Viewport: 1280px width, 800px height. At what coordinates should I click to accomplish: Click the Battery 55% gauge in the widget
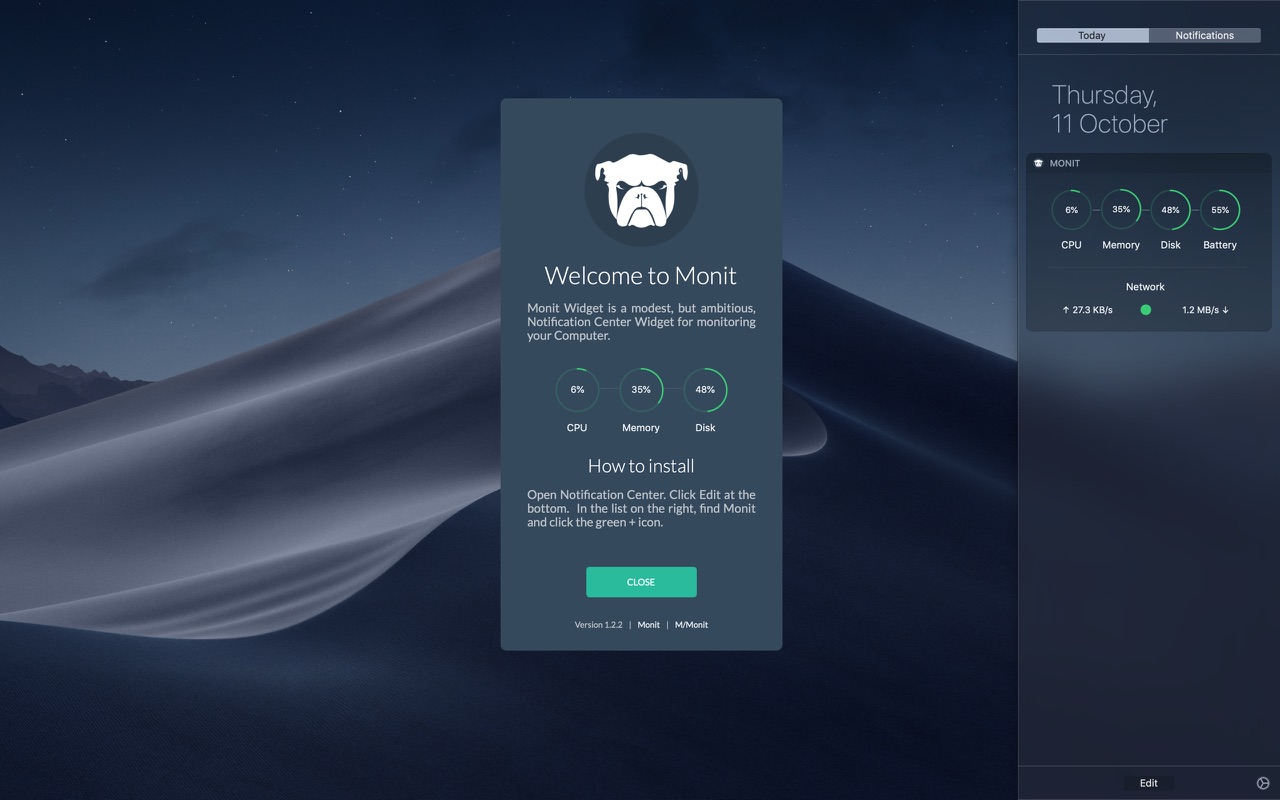1220,210
